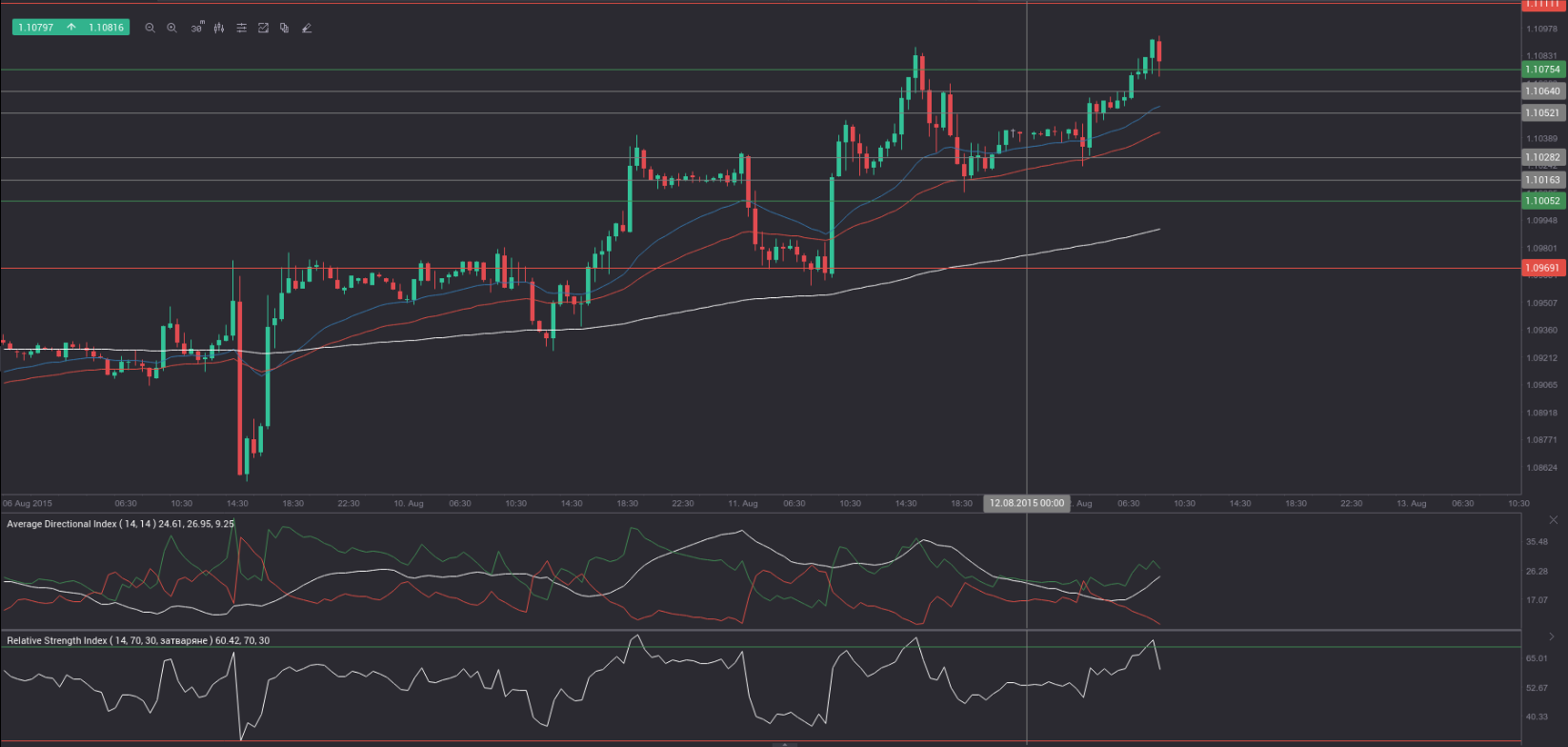Click the copy/duplicate chart icon
1568x747 pixels.
[x=285, y=29]
